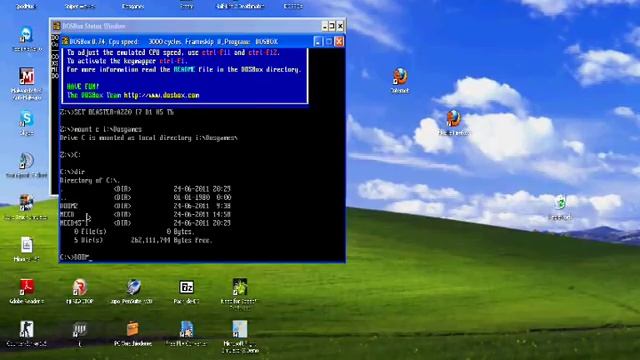The width and height of the screenshot is (640, 360).
Task: Click the ctrl-F12 text in the welcome box
Action: pyautogui.click(x=262, y=52)
